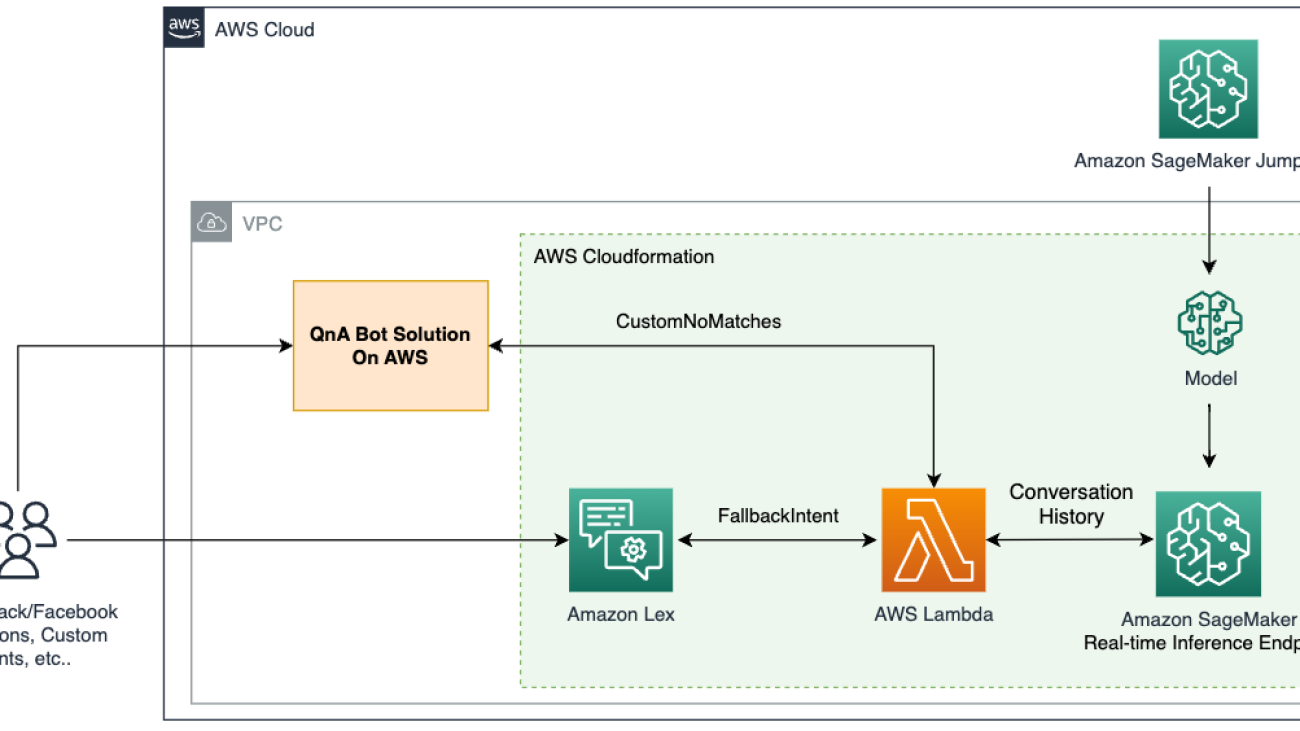Select the AWS Lambda caption

934,614
